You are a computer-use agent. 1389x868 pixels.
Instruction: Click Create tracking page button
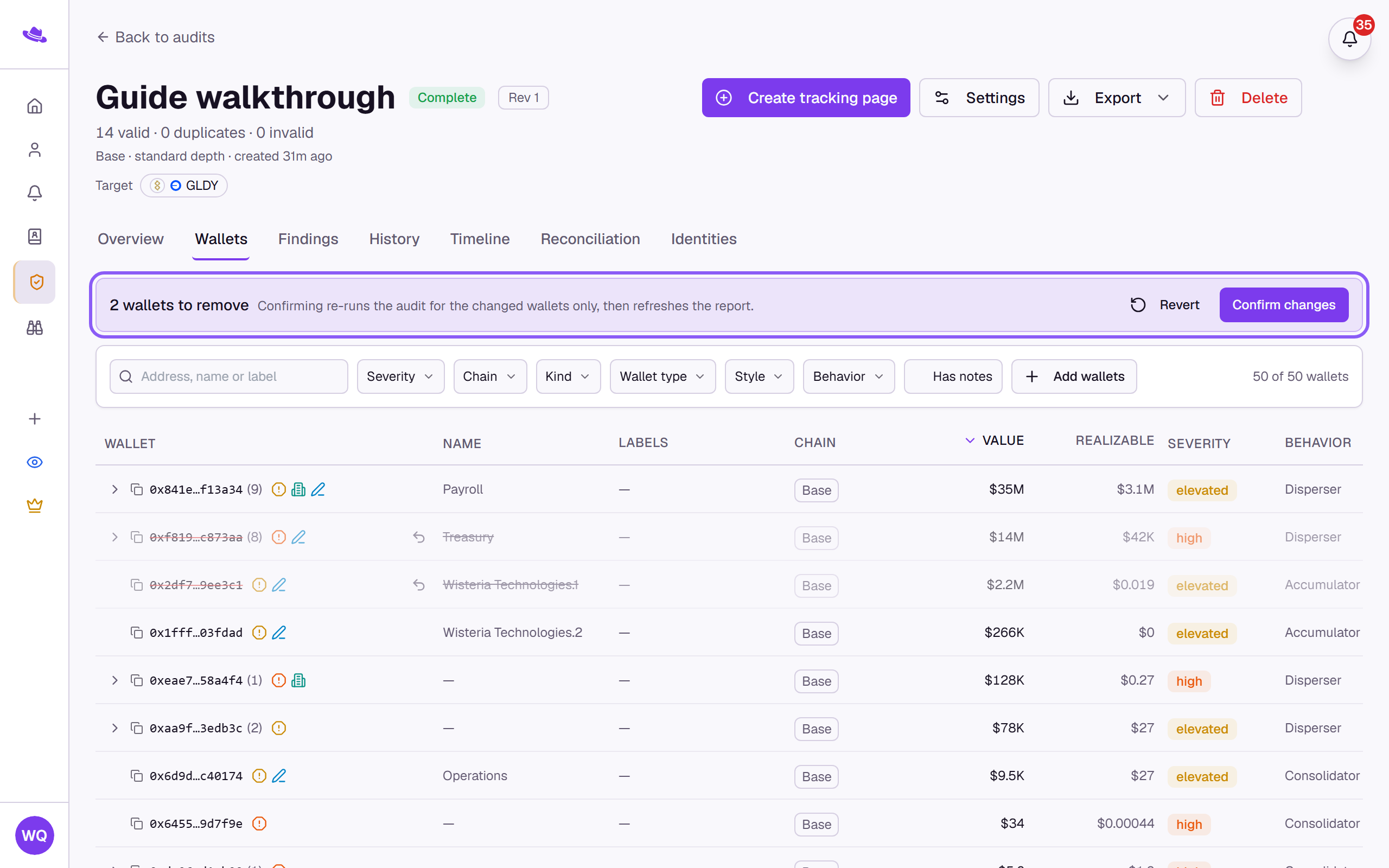click(806, 98)
